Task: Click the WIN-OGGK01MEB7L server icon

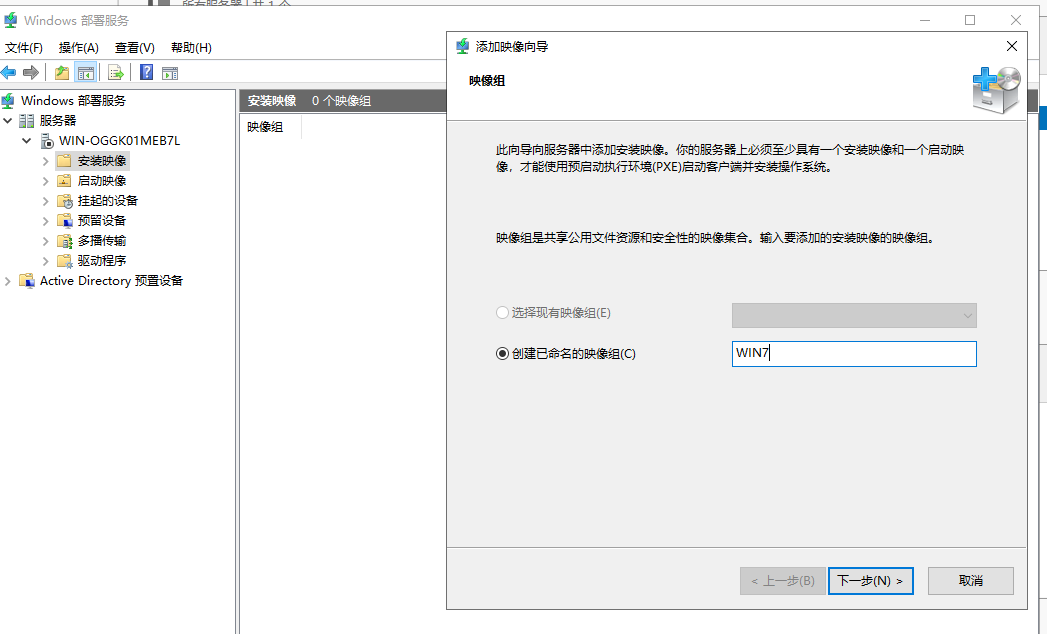Action: point(47,141)
